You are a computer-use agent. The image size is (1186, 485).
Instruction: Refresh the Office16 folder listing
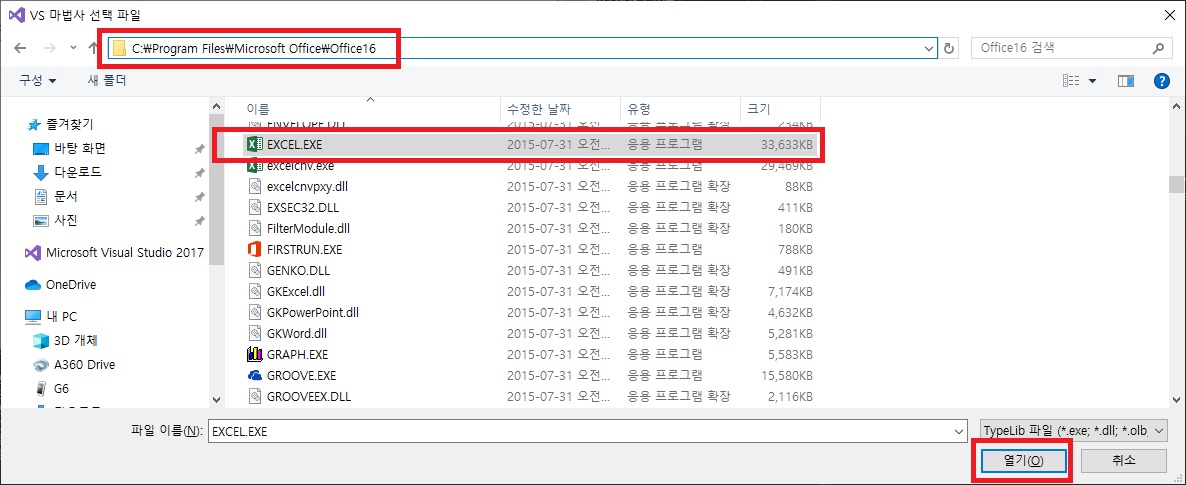(950, 48)
